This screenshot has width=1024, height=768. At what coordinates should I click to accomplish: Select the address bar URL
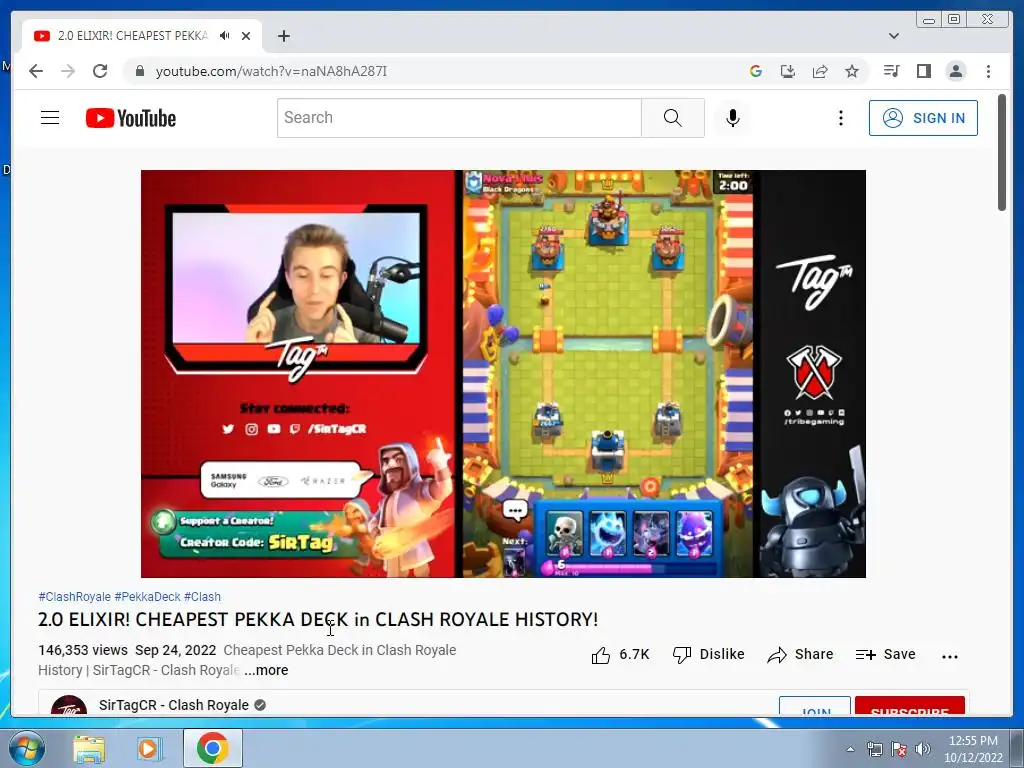(271, 71)
